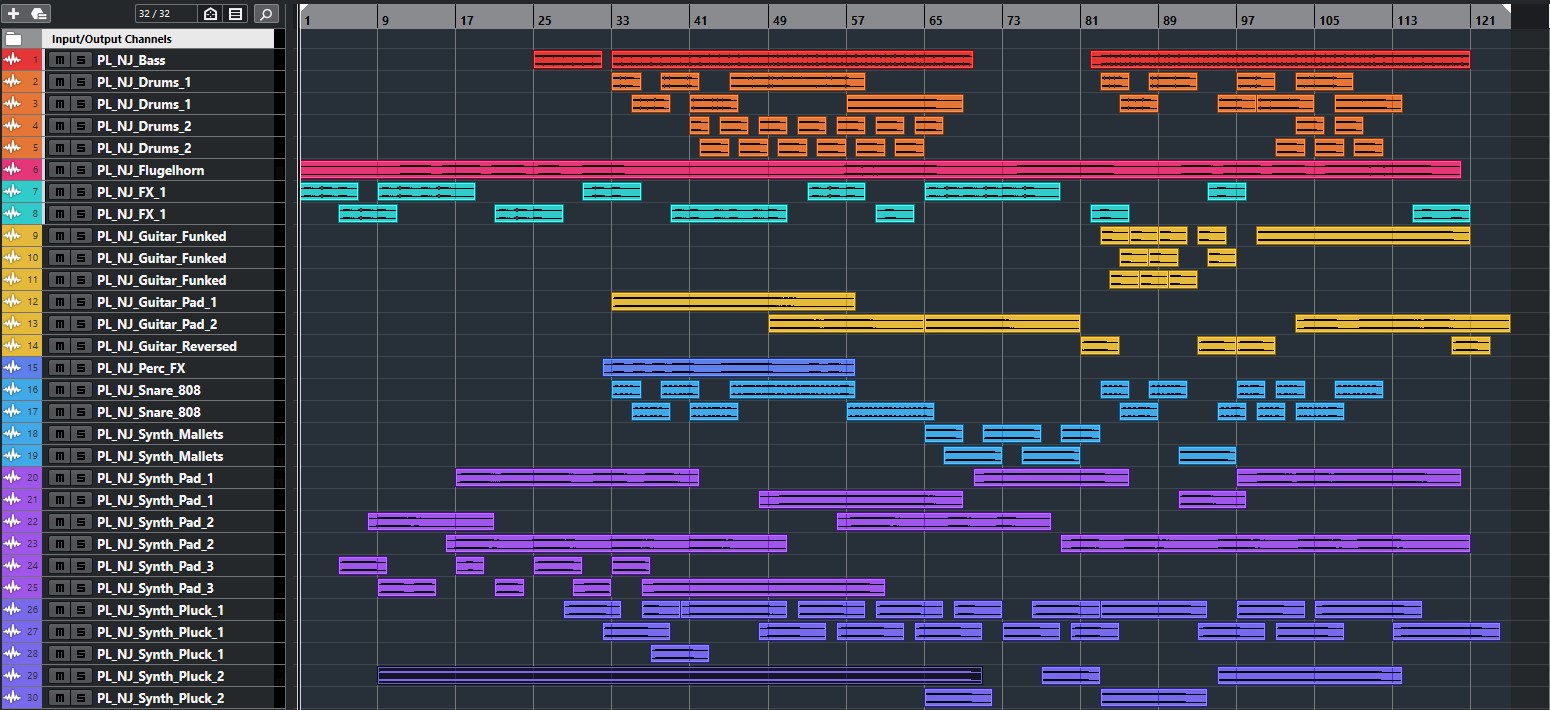This screenshot has width=1550, height=710.
Task: Mute the PL_NJ_Guitar_Reversed track
Action: 60,347
